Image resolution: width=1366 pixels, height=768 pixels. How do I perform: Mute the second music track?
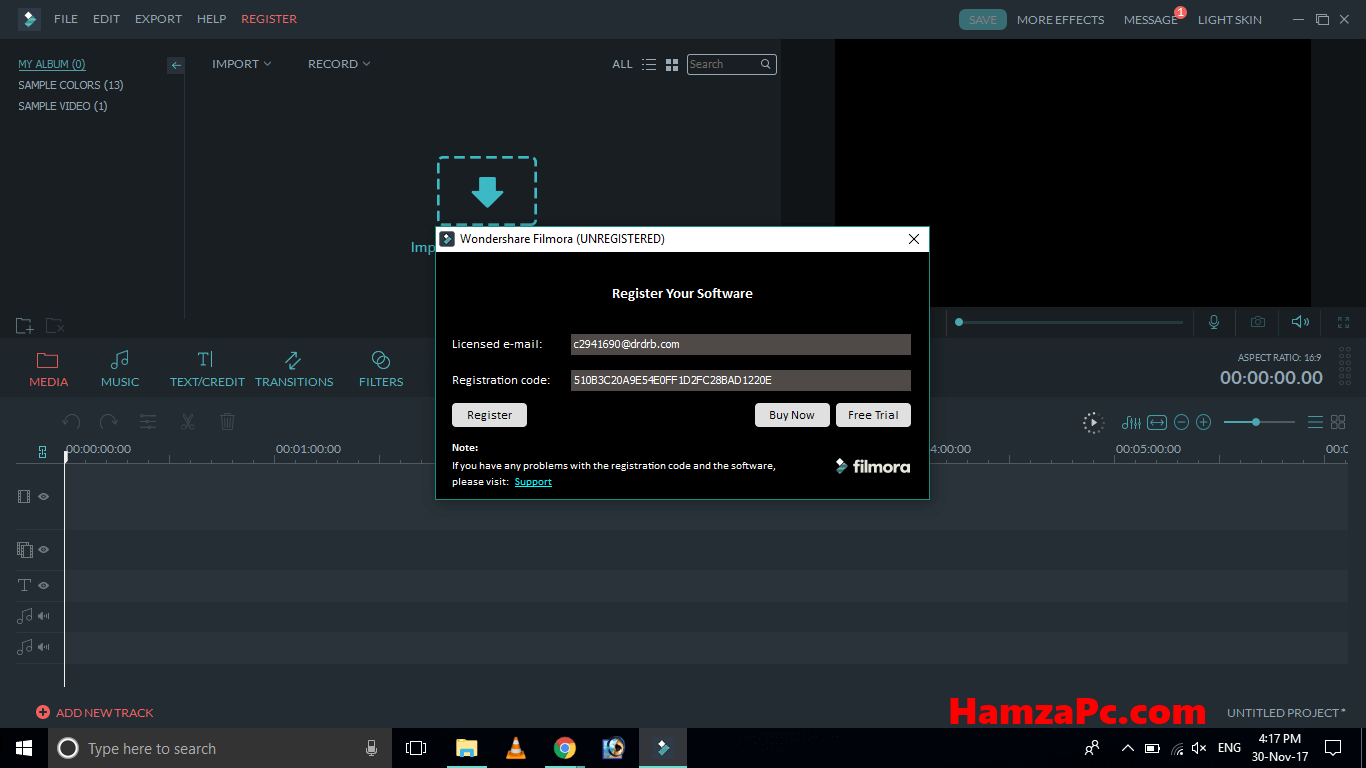[44, 647]
